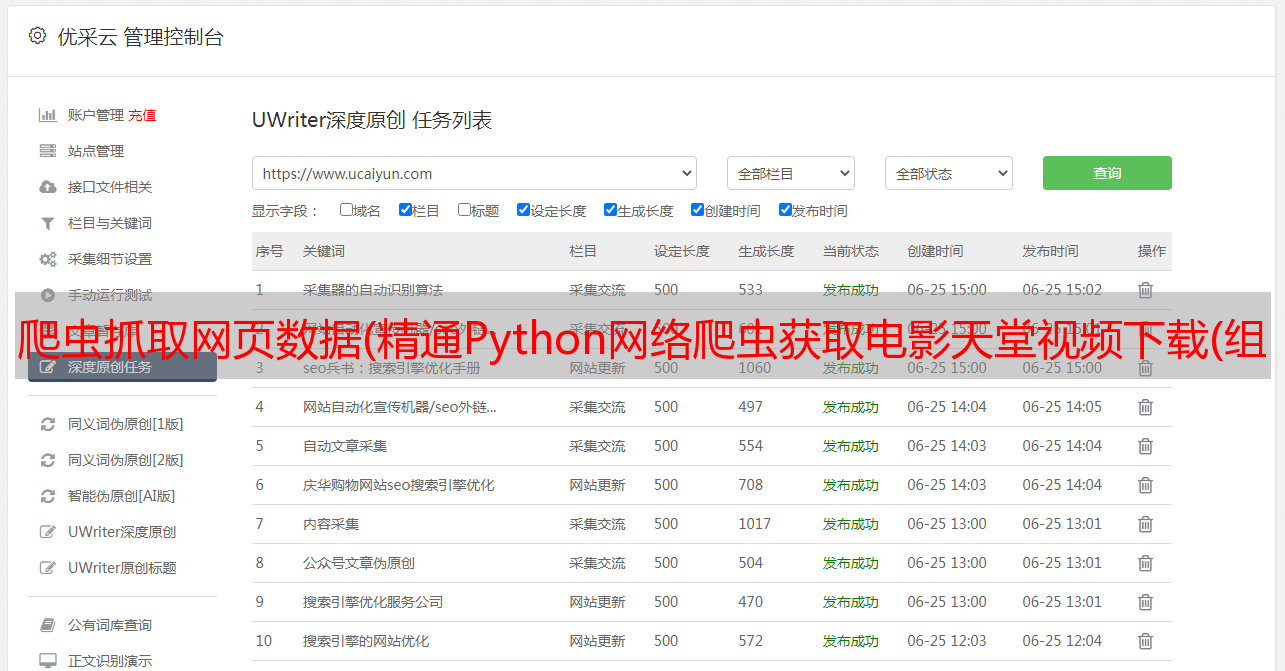
Task: Click the cloud upload icon for 接口文件相关
Action: pos(47,187)
